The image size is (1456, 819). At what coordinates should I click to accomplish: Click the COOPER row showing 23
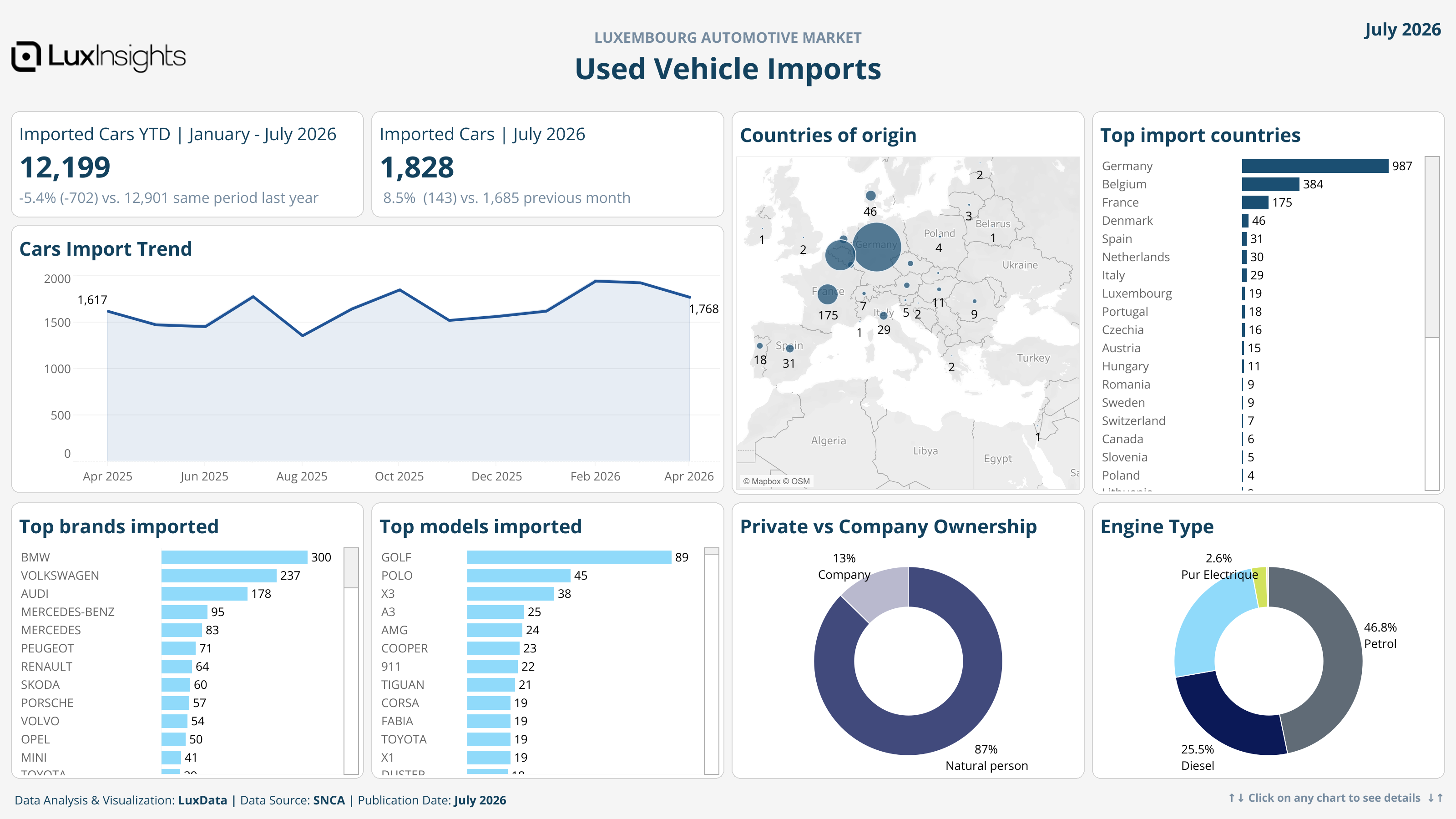coord(541,648)
